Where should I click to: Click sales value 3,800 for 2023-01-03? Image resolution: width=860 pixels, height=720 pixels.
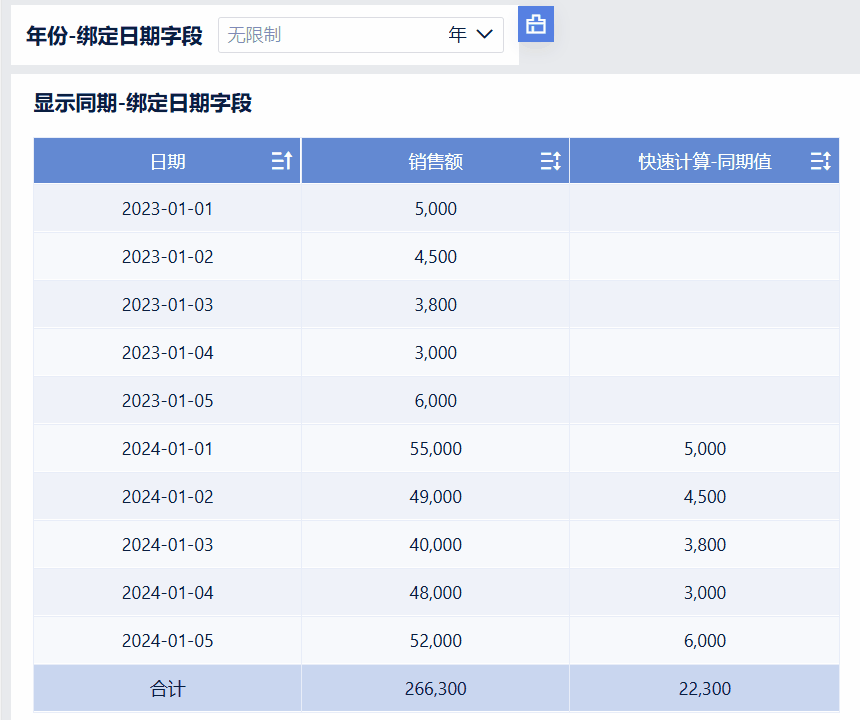tap(435, 304)
